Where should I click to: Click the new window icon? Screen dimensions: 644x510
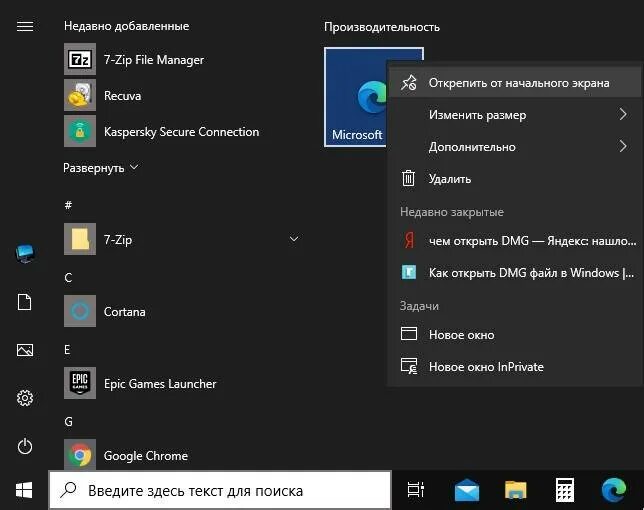pyautogui.click(x=409, y=333)
